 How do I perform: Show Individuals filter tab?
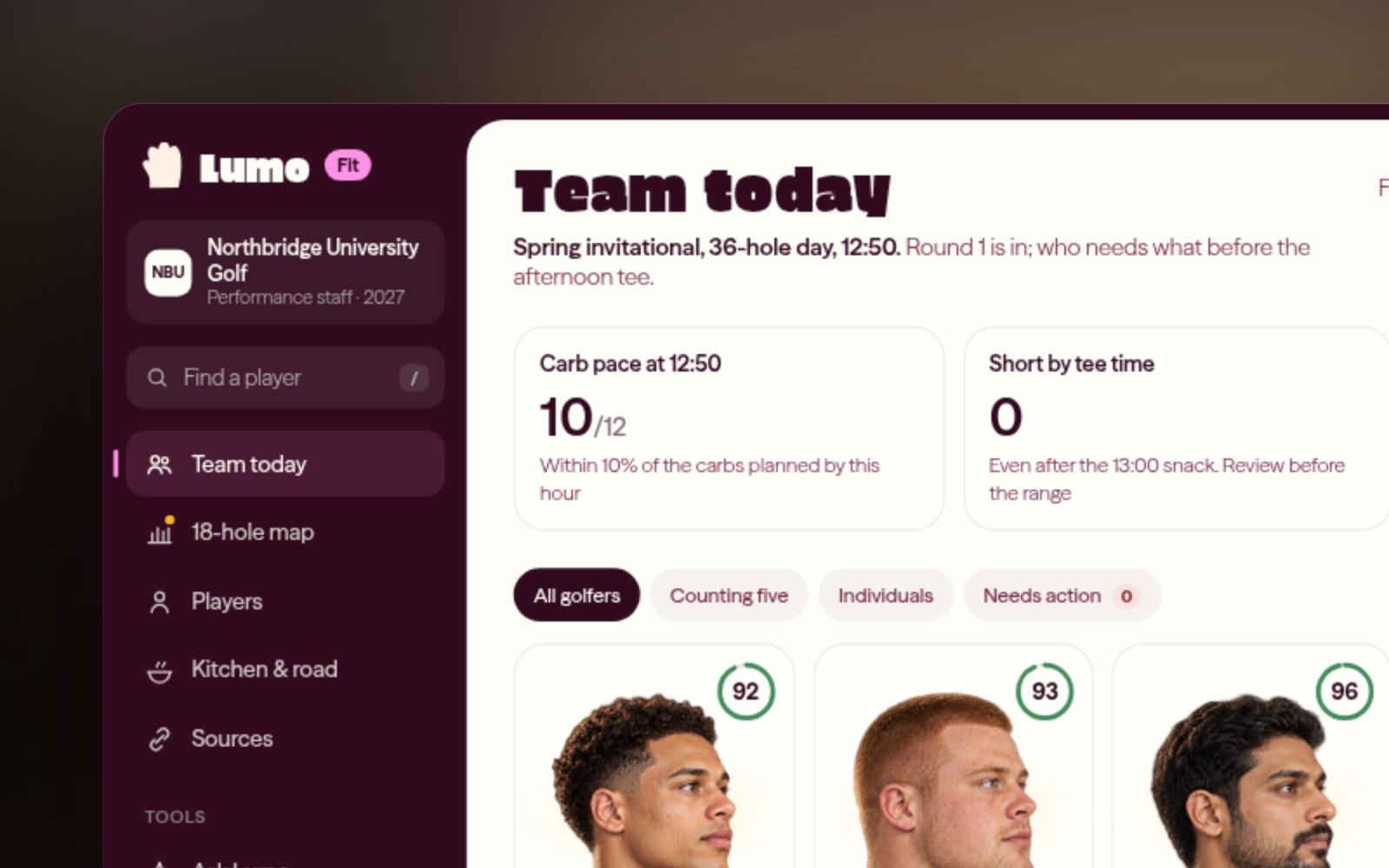tap(885, 595)
